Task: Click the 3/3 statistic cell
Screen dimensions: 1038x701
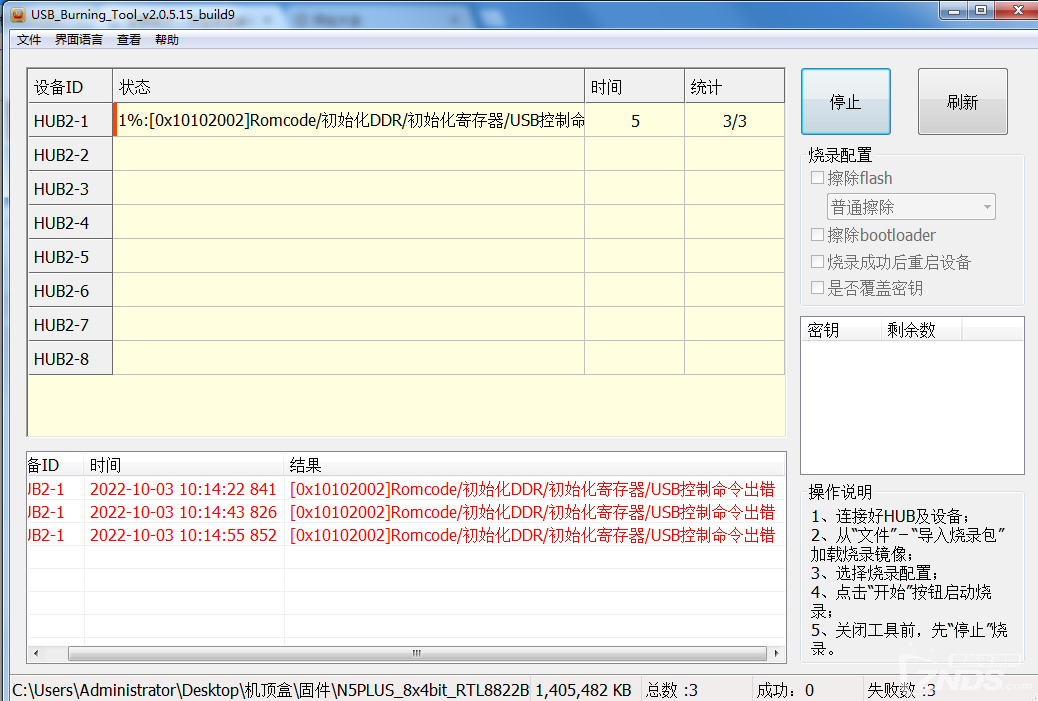Action: pyautogui.click(x=734, y=121)
